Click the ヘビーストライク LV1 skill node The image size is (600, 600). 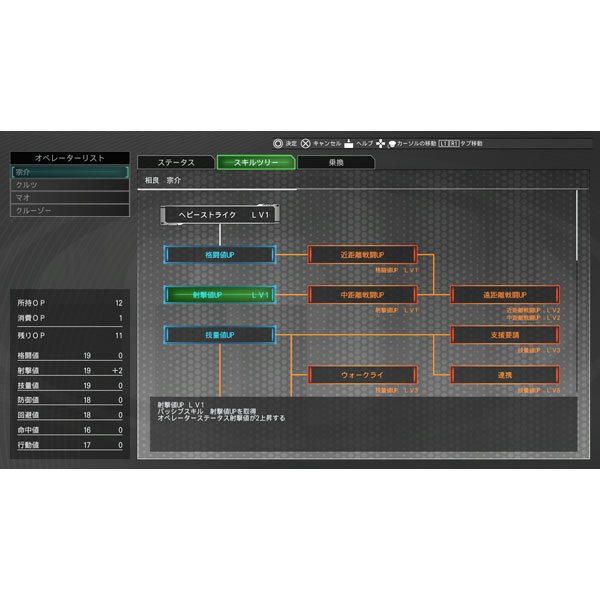pyautogui.click(x=220, y=214)
